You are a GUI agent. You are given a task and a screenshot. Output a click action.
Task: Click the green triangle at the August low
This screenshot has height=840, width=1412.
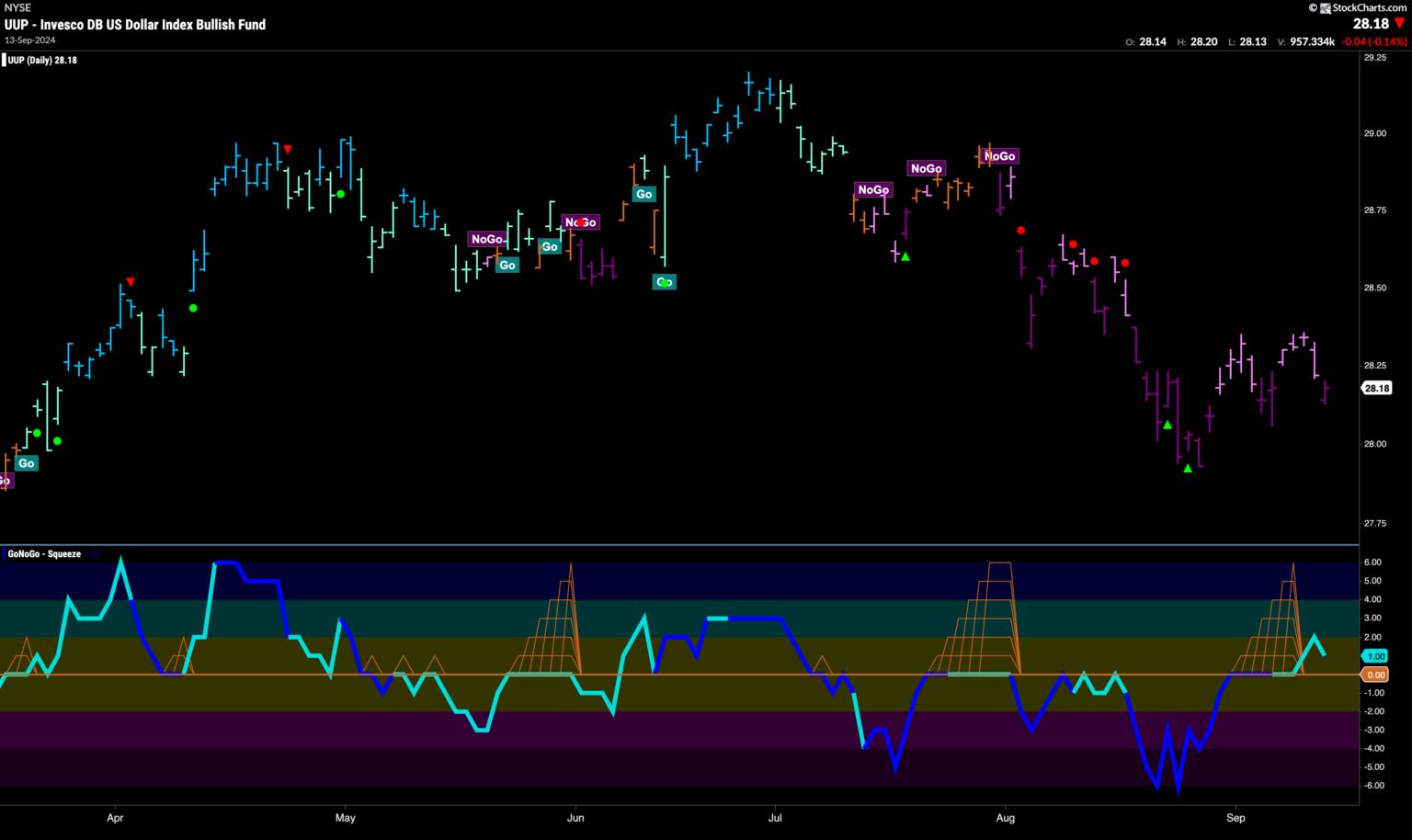pyautogui.click(x=1188, y=469)
